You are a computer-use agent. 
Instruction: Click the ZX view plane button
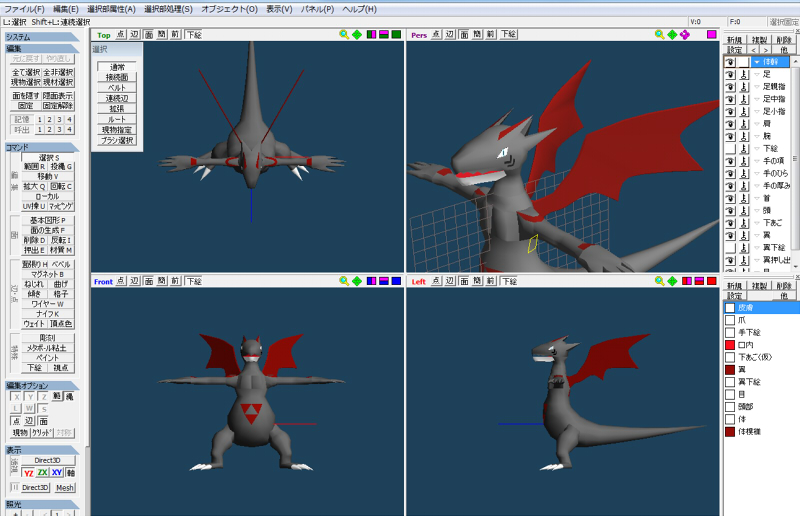coord(43,473)
